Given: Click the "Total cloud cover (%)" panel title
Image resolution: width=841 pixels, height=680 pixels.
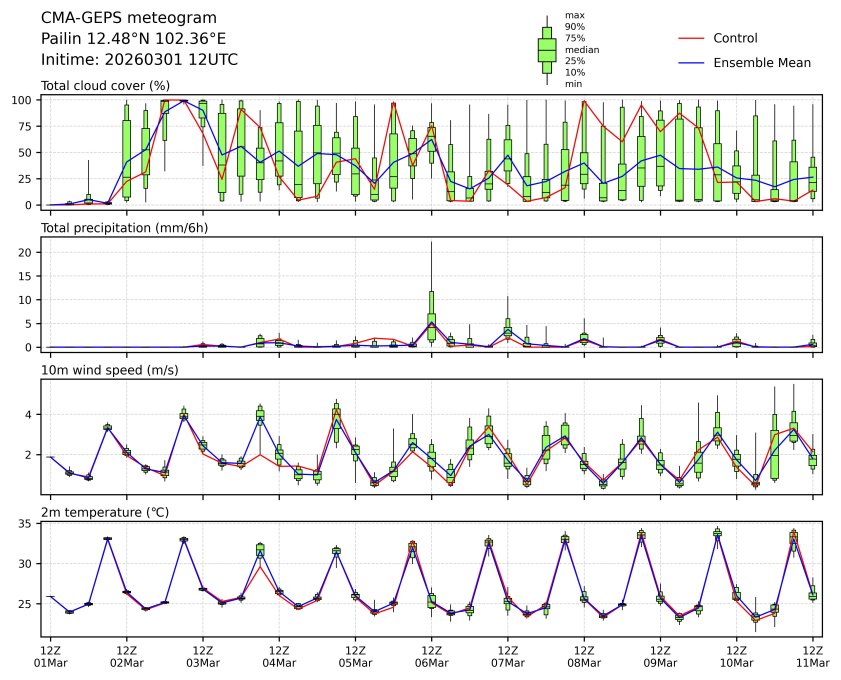Looking at the screenshot, I should (104, 86).
